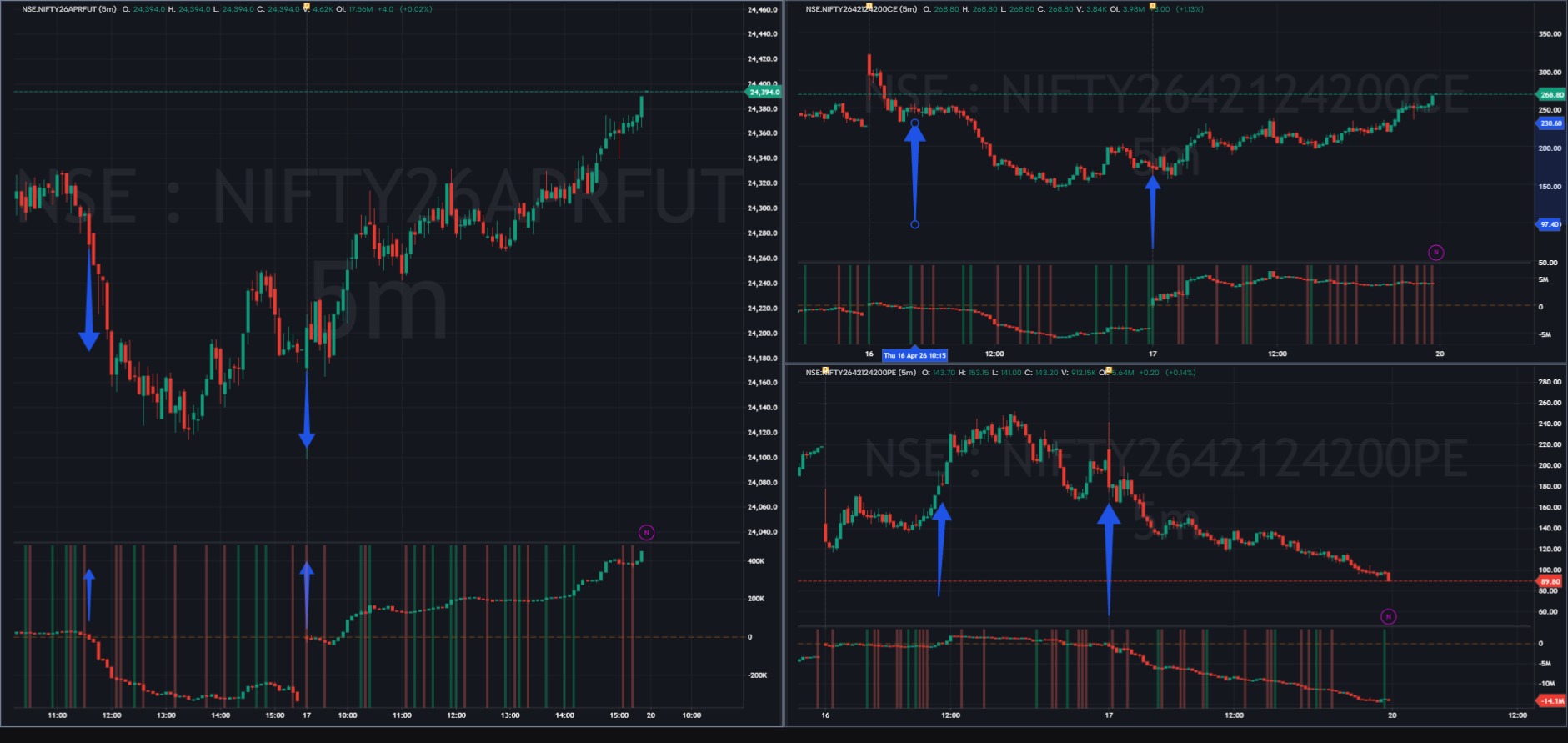Click date 16 on CE chart time axis
Screen dimensions: 1568x743
click(x=869, y=354)
